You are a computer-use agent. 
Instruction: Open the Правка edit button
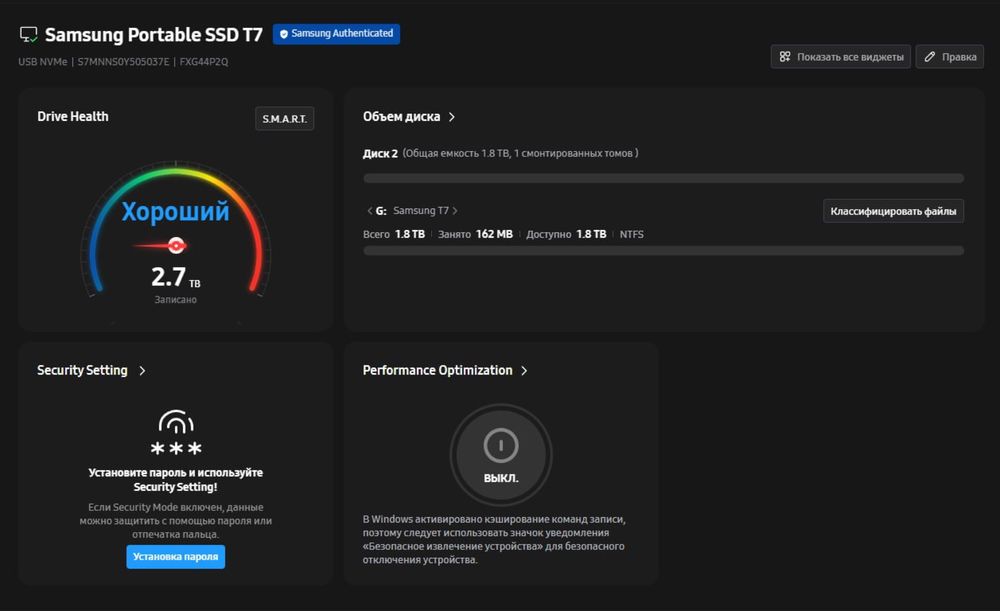tap(950, 57)
